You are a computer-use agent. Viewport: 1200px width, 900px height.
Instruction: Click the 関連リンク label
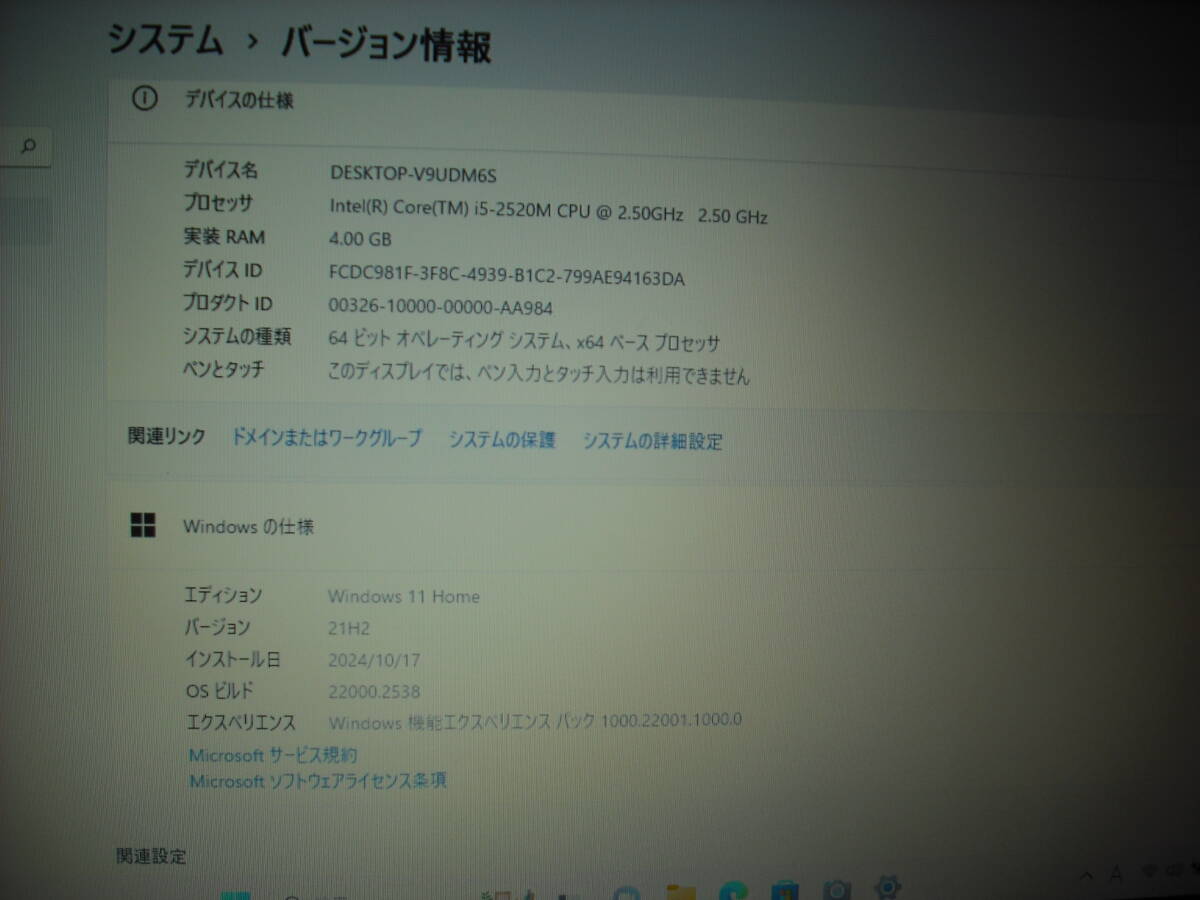click(x=167, y=436)
